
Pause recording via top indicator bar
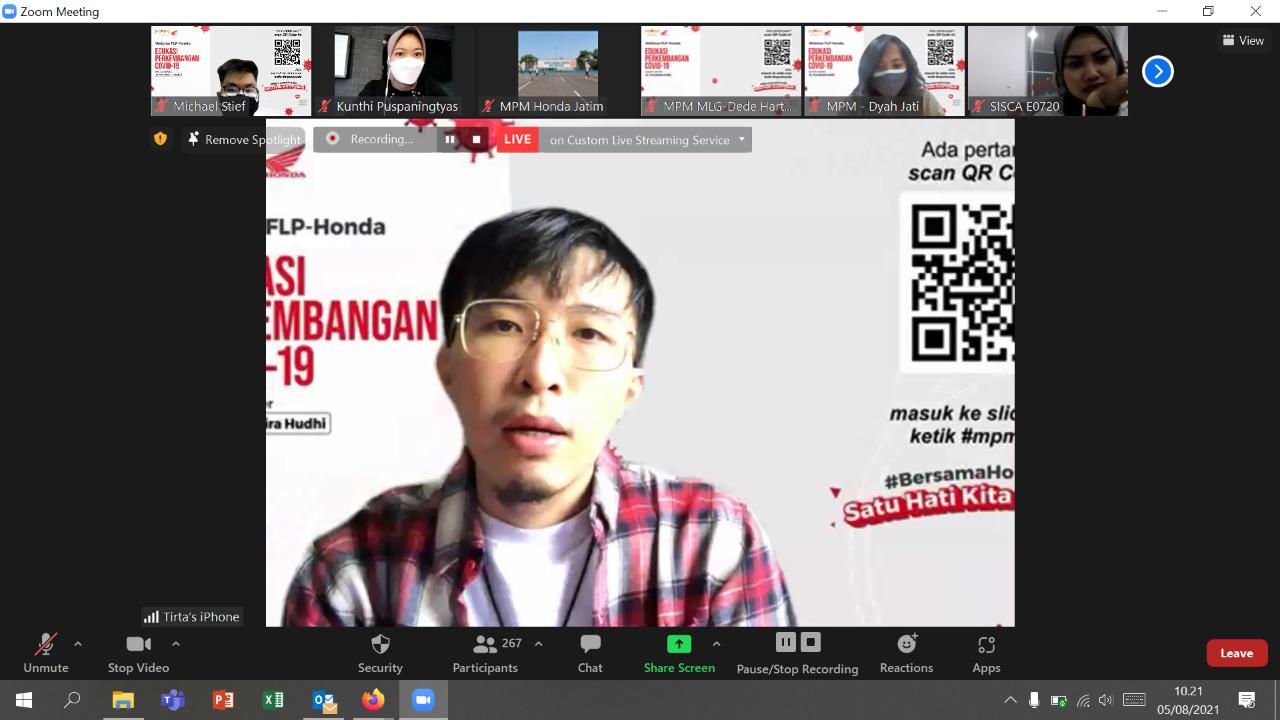click(x=450, y=140)
